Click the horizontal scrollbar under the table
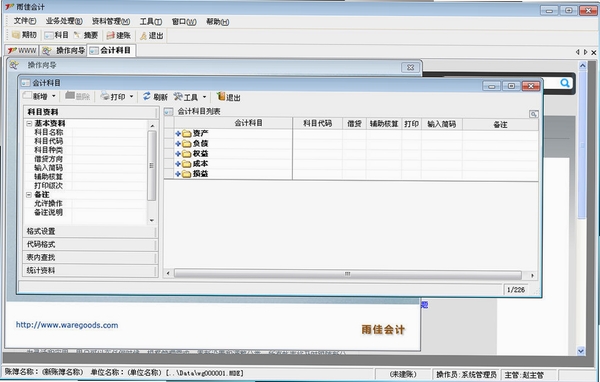Image resolution: width=600 pixels, height=382 pixels. 347,274
